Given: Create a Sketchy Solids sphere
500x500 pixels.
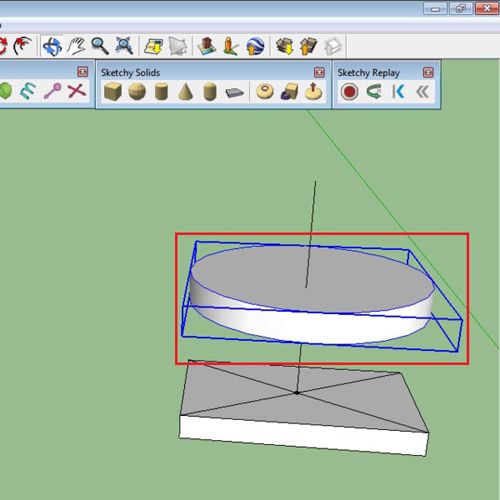Looking at the screenshot, I should 137,91.
